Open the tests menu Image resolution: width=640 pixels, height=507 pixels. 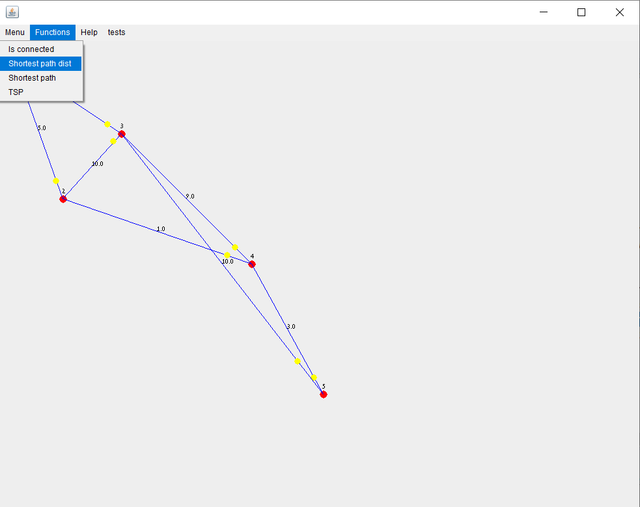point(116,32)
